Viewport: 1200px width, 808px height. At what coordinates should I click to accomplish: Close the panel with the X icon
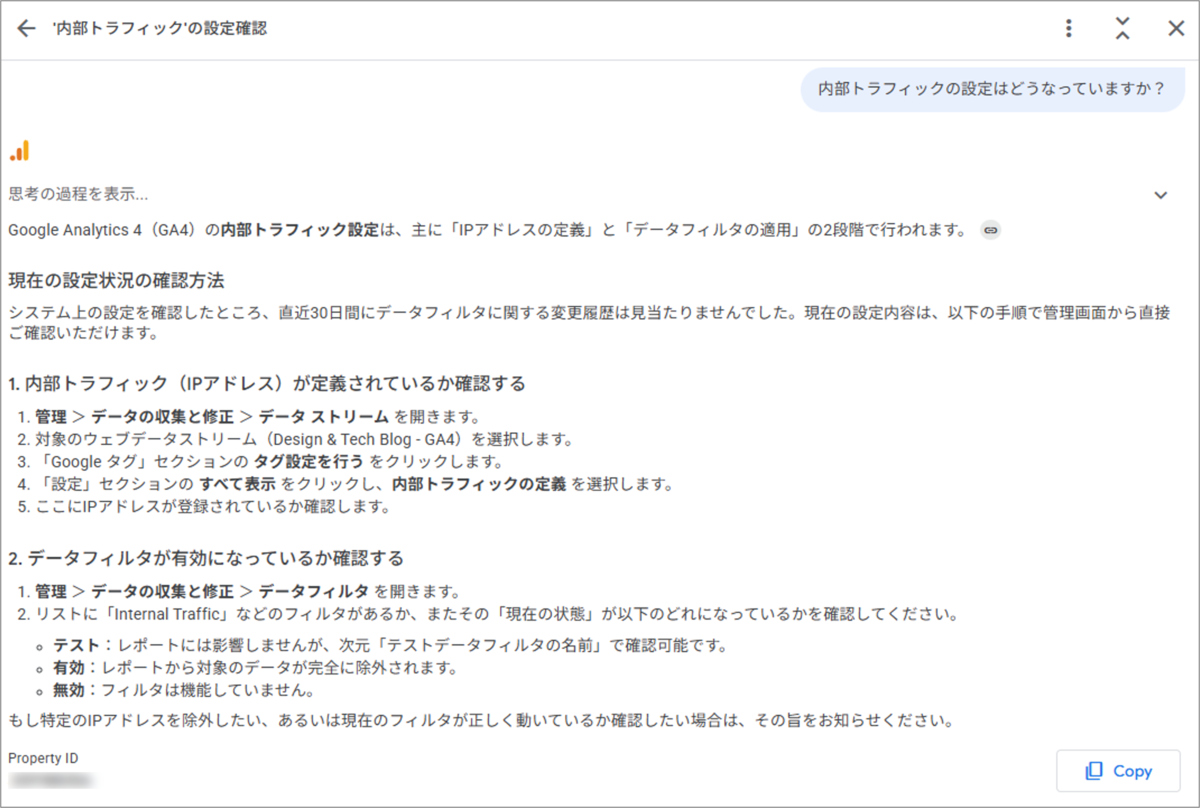point(1176,28)
